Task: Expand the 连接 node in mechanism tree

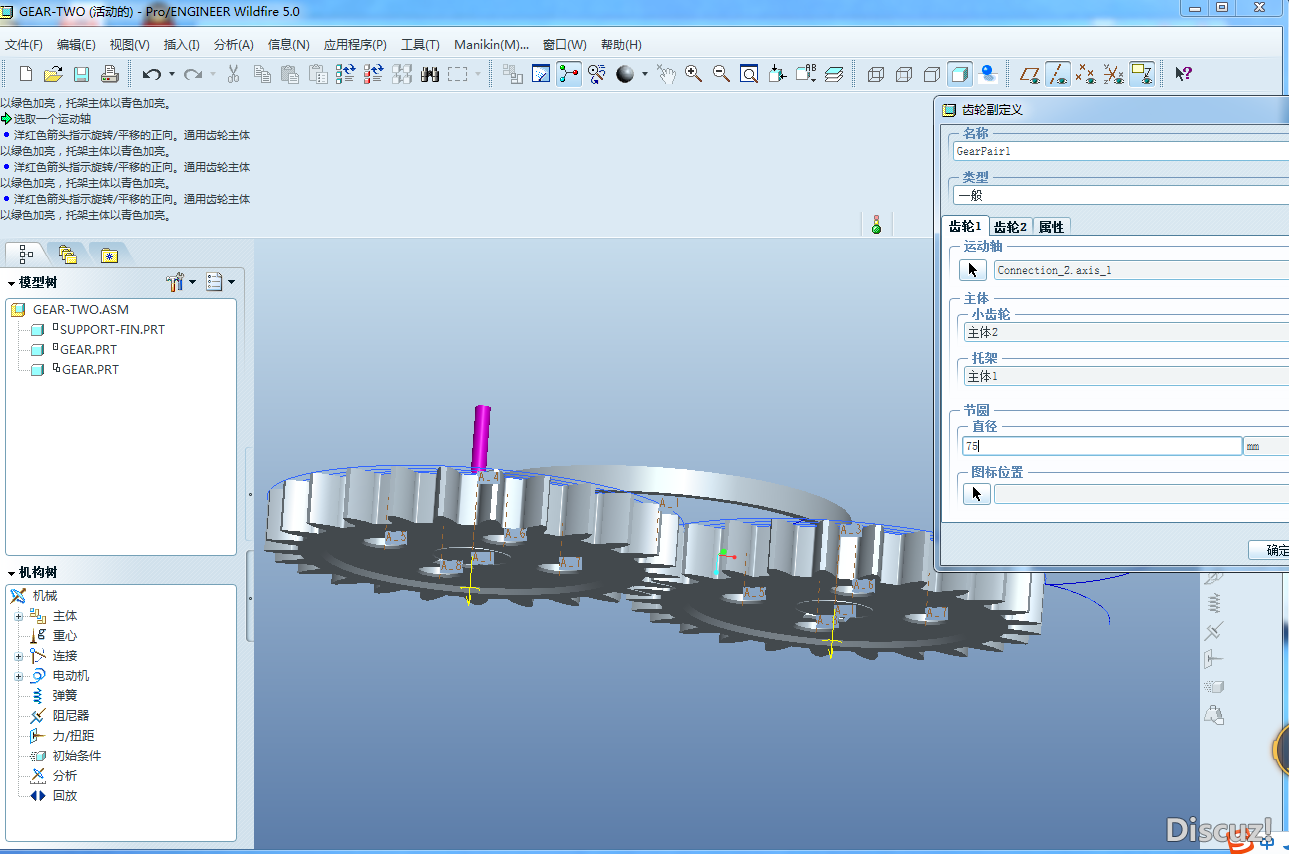Action: pyautogui.click(x=18, y=656)
